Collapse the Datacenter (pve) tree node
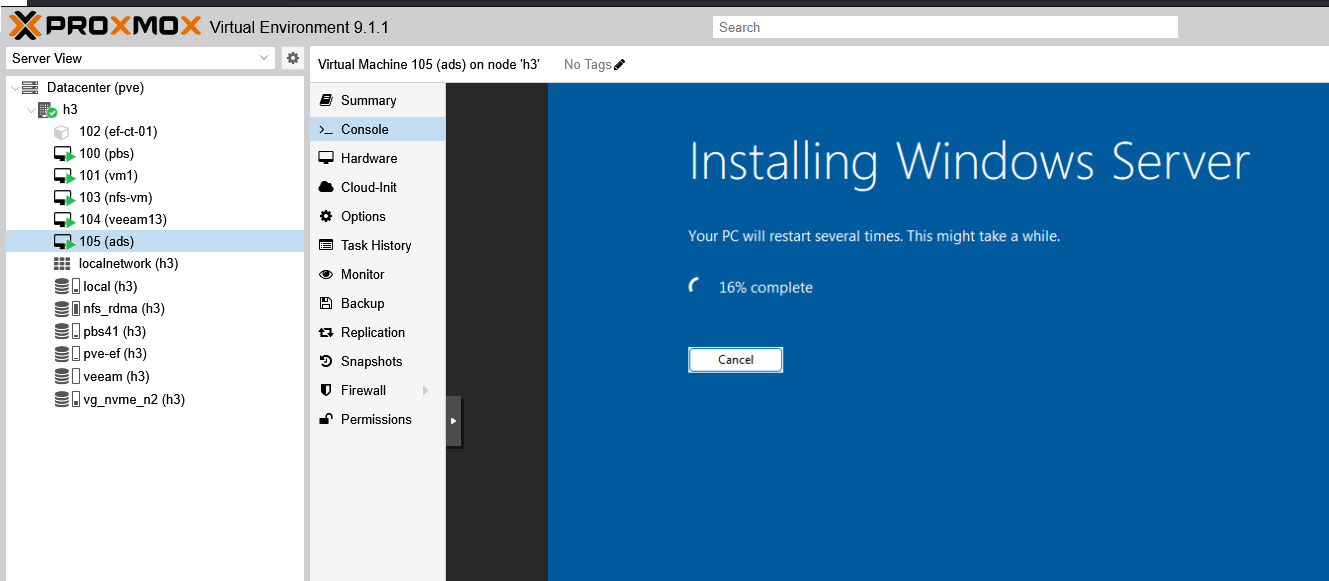Screen dimensions: 1329x581 [14, 88]
